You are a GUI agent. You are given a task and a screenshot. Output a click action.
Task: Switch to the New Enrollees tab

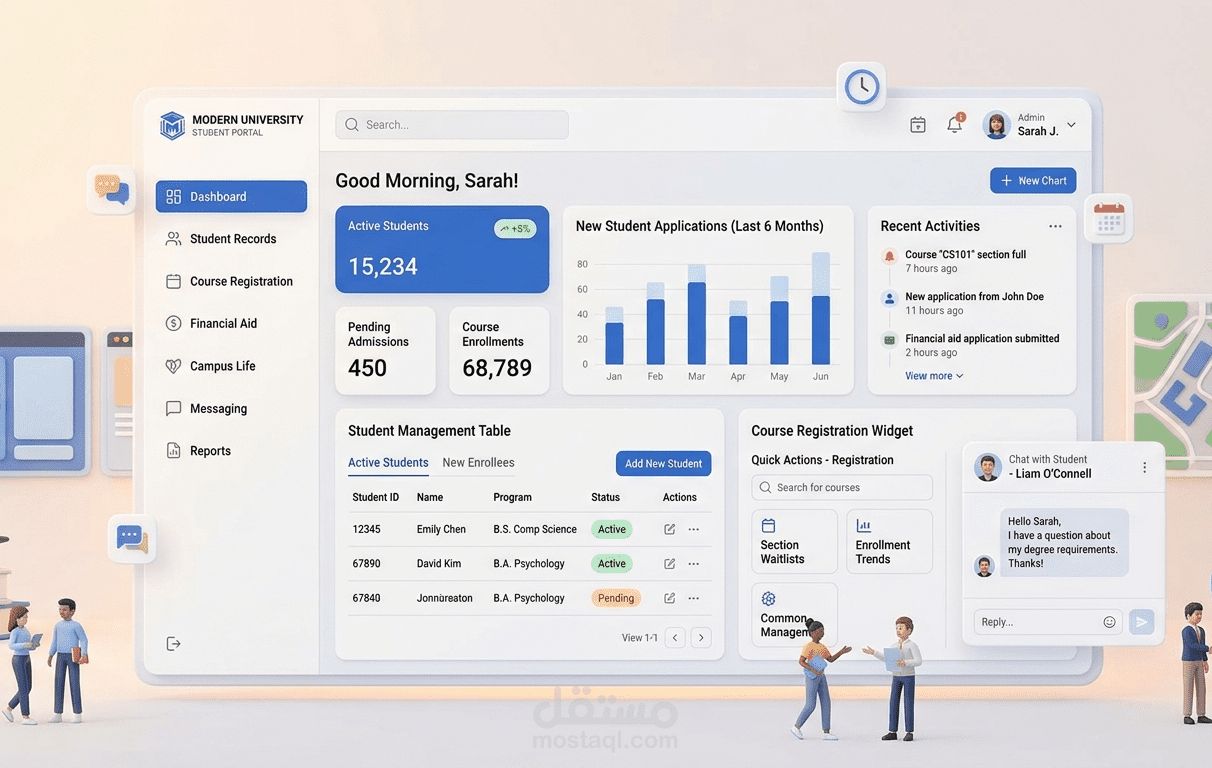[x=478, y=463]
